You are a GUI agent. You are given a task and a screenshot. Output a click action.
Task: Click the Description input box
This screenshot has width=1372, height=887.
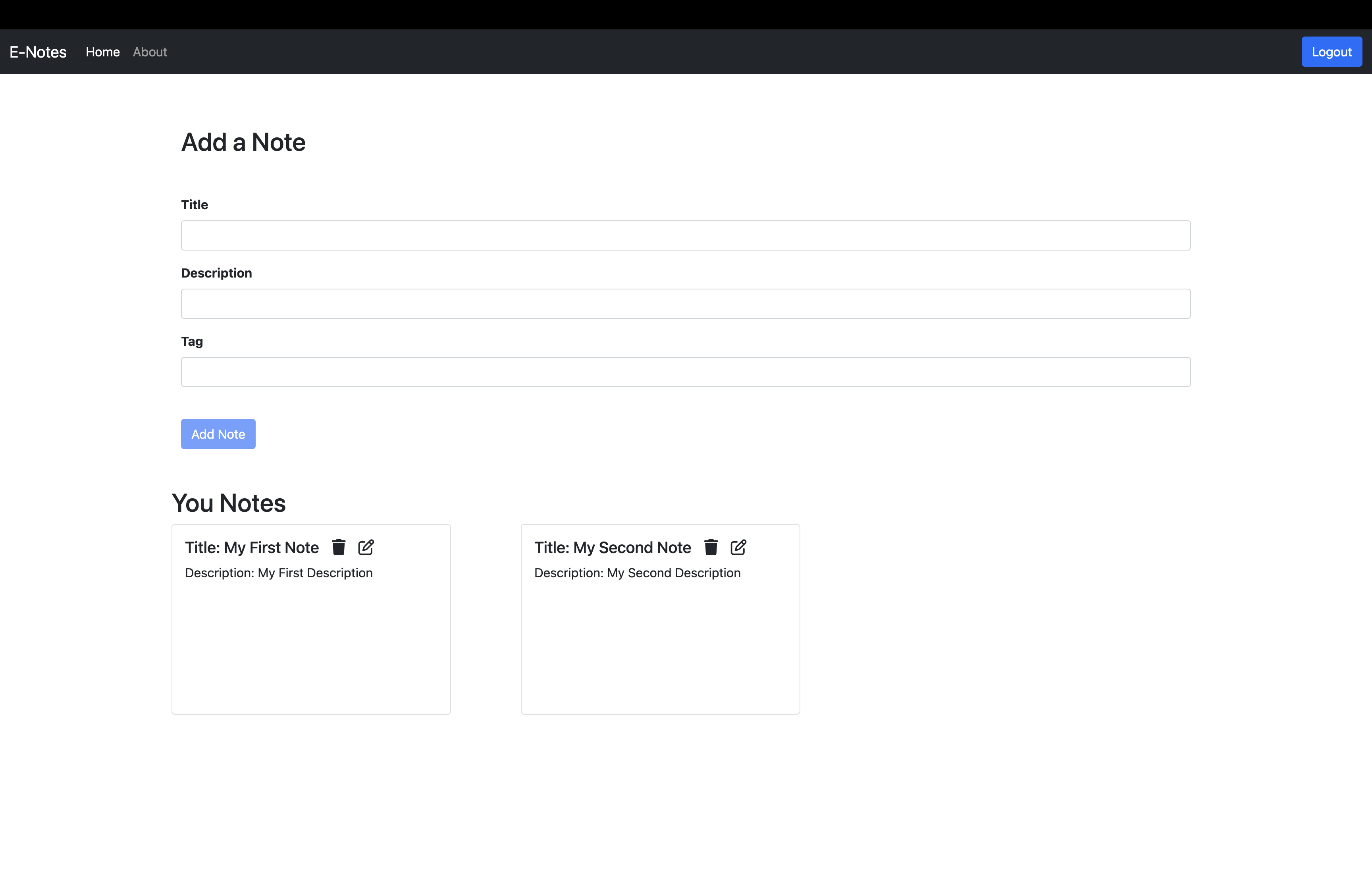pyautogui.click(x=685, y=303)
